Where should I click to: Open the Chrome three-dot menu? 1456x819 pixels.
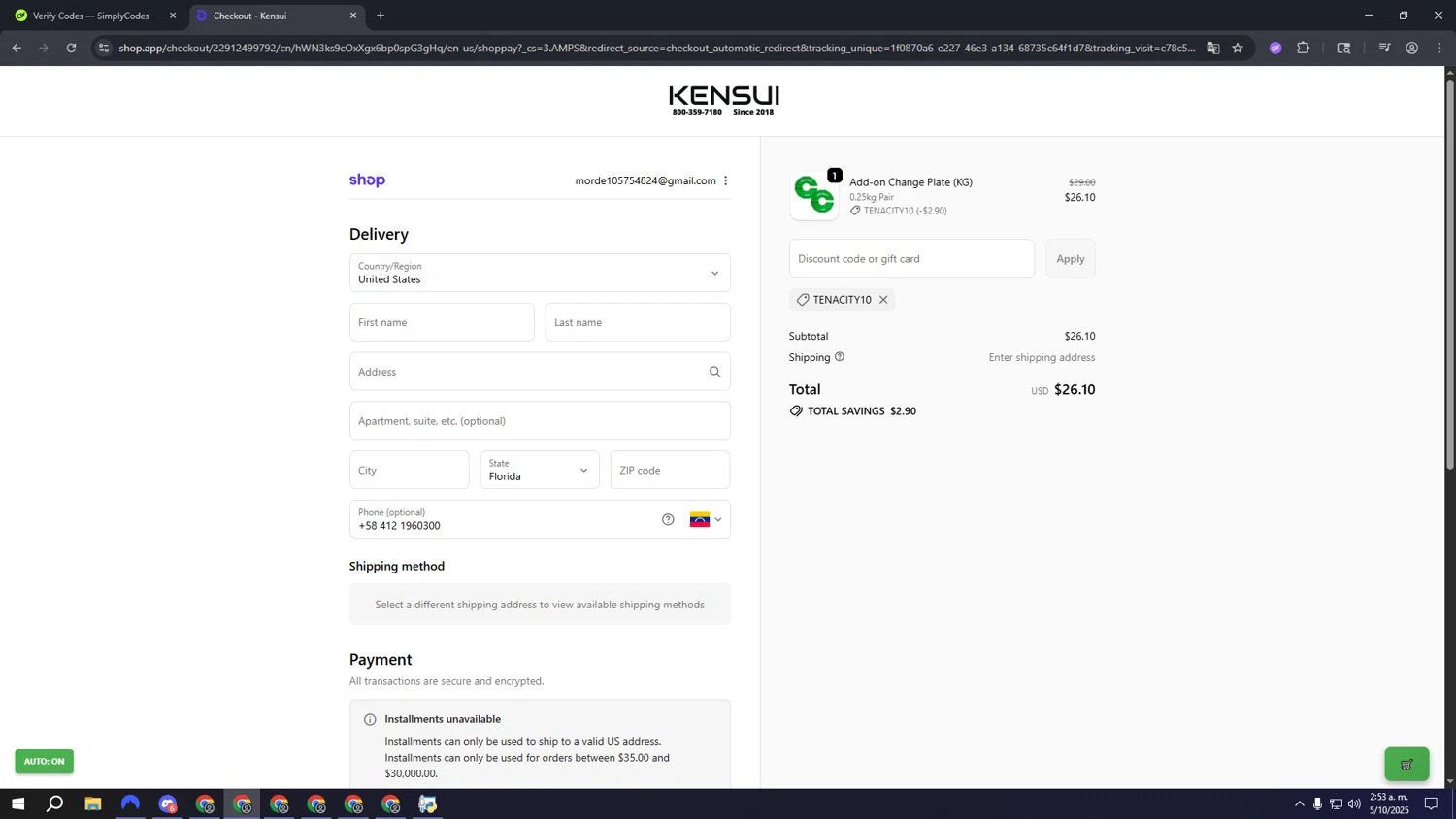(1439, 48)
